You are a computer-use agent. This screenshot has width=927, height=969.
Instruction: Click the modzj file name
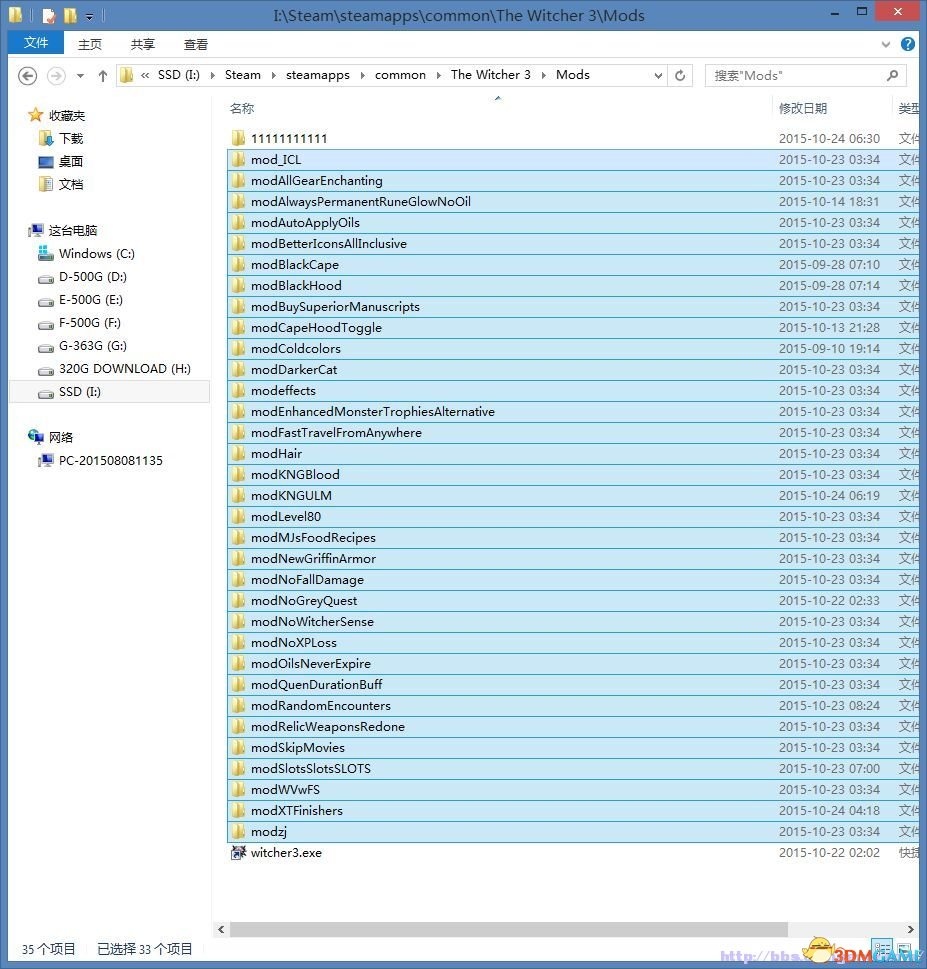(x=269, y=832)
